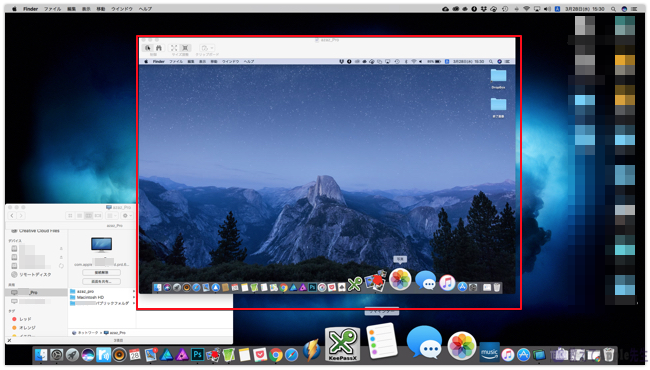Open KeePassX in the remote screen's Dock
Viewport: 650px width, 370px height.
(355, 284)
